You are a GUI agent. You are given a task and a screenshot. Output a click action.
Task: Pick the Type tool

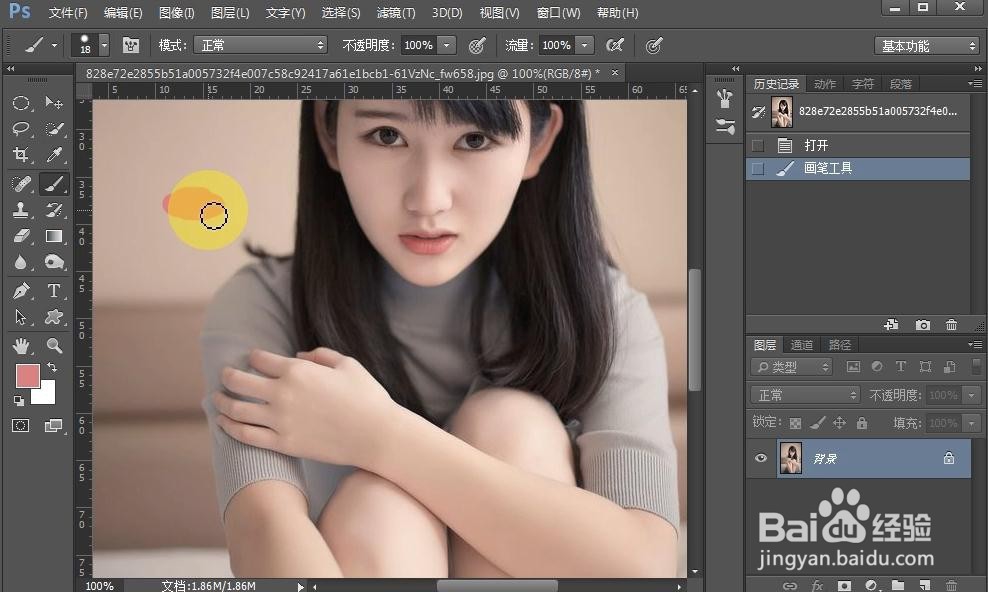(x=54, y=291)
